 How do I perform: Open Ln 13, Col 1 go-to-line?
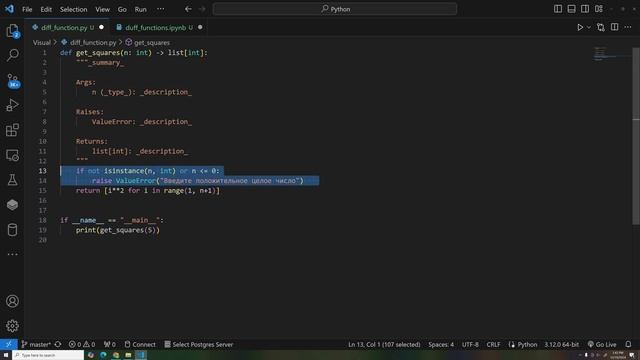(x=384, y=344)
